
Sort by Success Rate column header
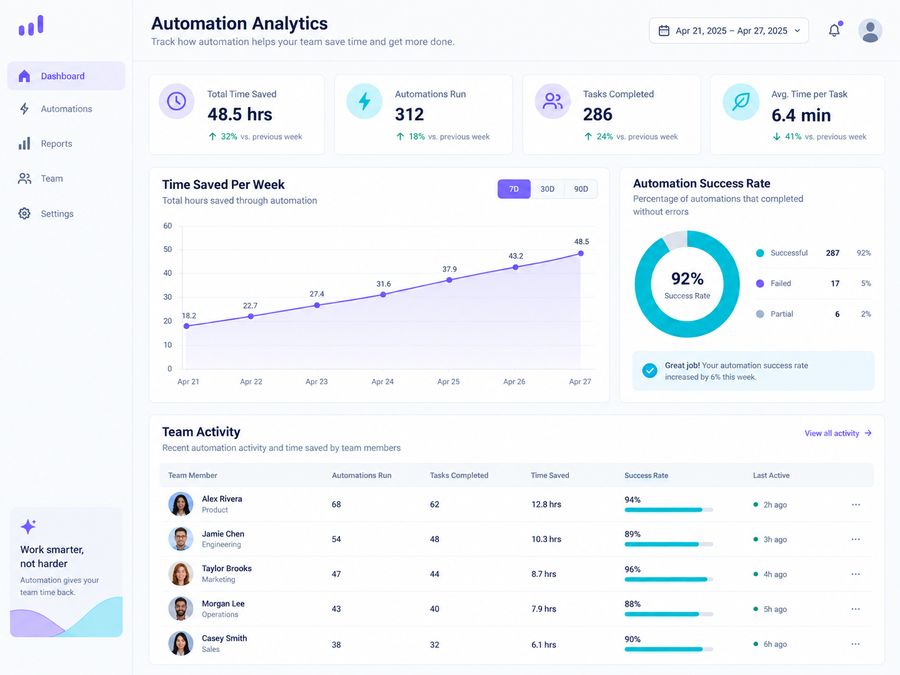click(646, 475)
